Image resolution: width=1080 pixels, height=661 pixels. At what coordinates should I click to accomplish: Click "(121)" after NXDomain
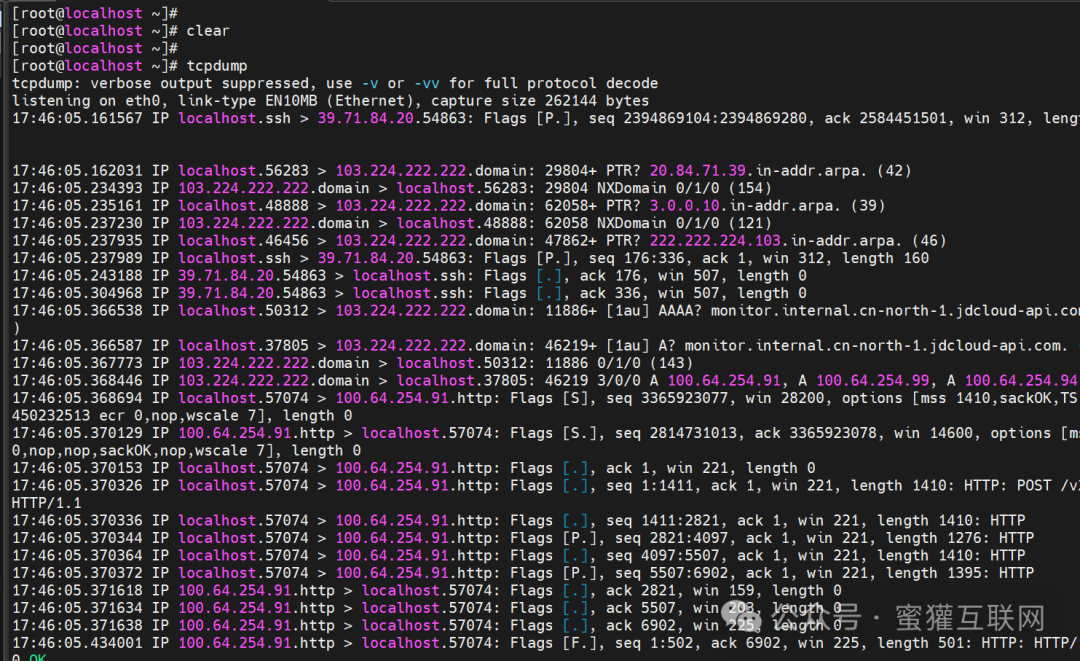(749, 223)
